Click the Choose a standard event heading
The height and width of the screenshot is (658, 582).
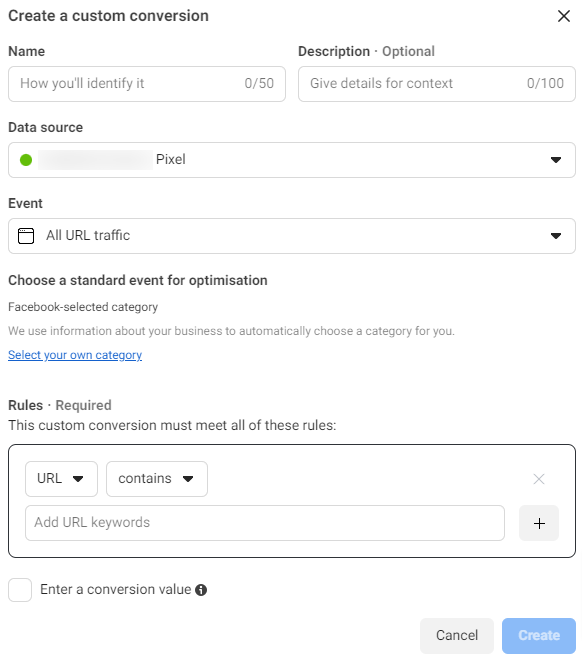(x=138, y=280)
